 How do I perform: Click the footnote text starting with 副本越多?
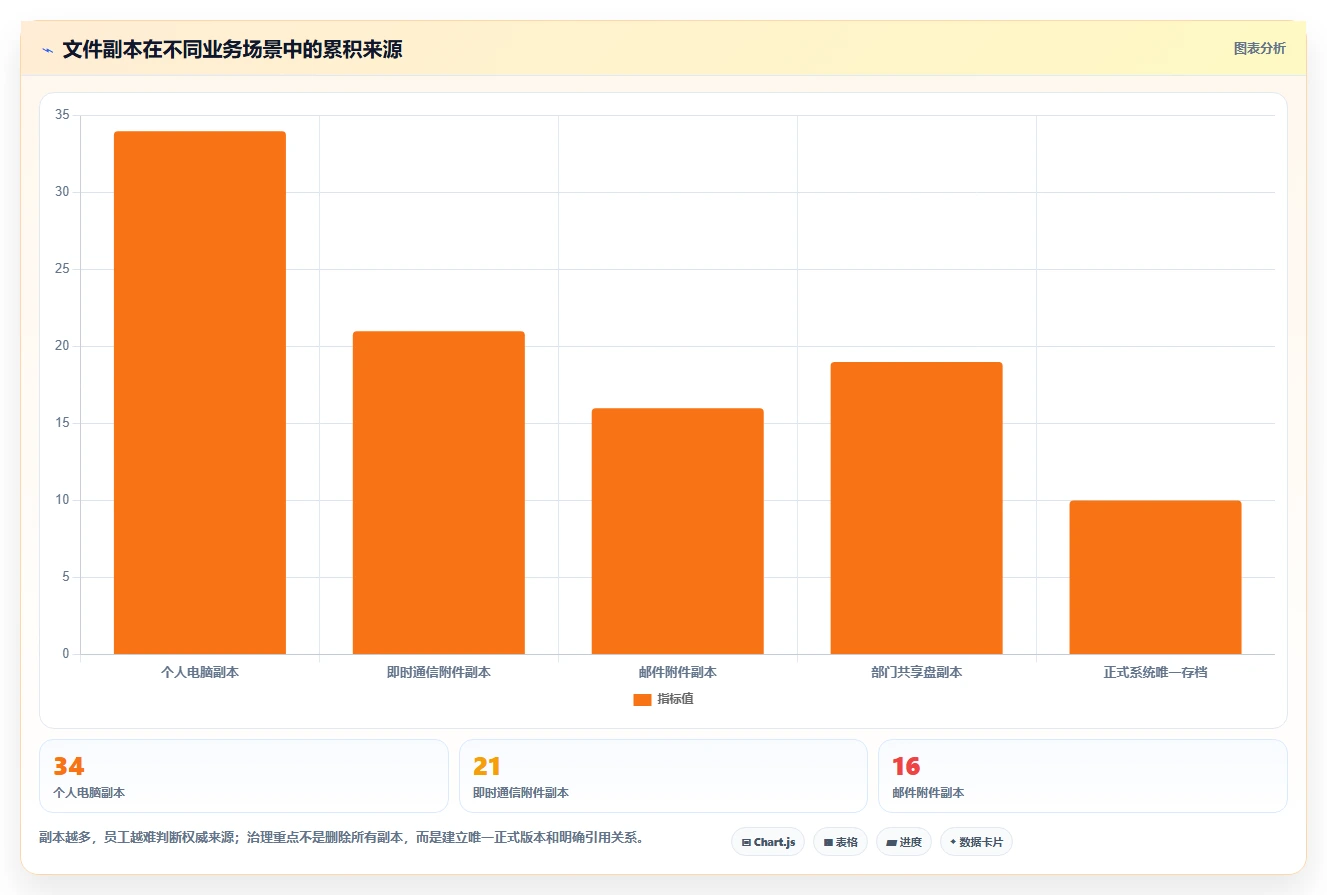[341, 838]
